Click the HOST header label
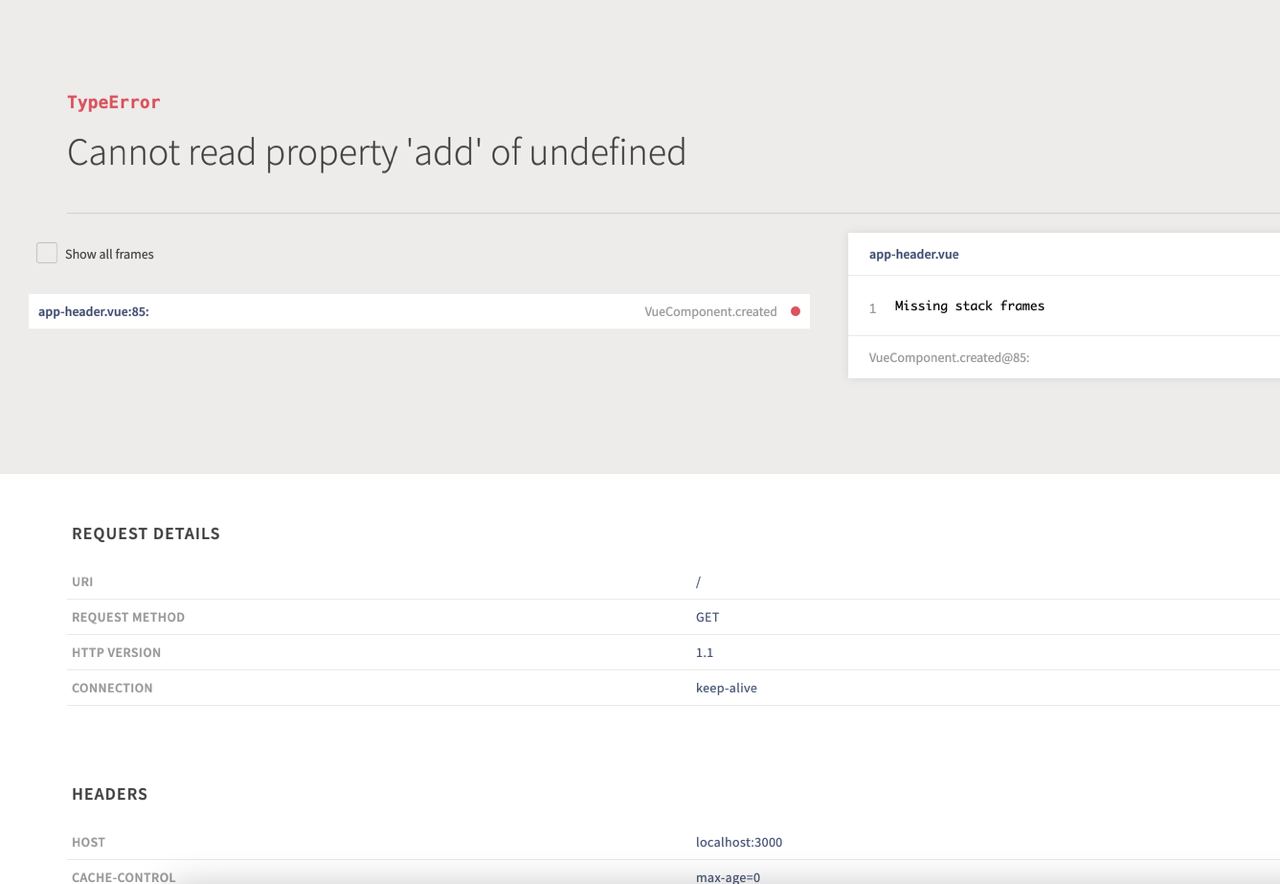Image resolution: width=1280 pixels, height=884 pixels. 88,842
